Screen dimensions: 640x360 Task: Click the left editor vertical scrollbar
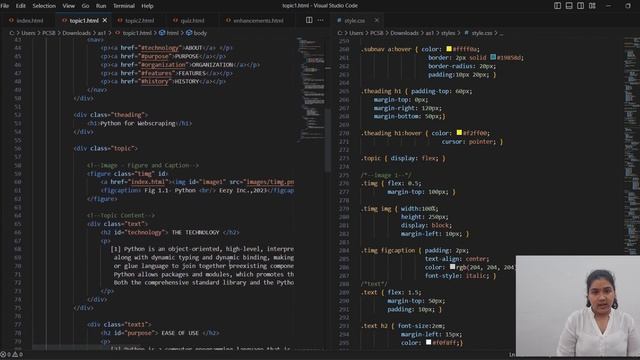pyautogui.click(x=328, y=140)
